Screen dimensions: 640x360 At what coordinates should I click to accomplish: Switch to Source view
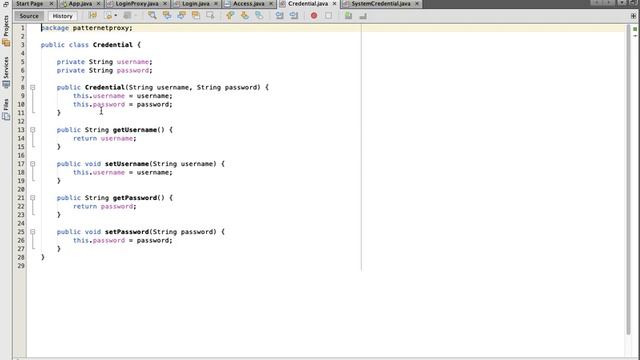point(29,16)
